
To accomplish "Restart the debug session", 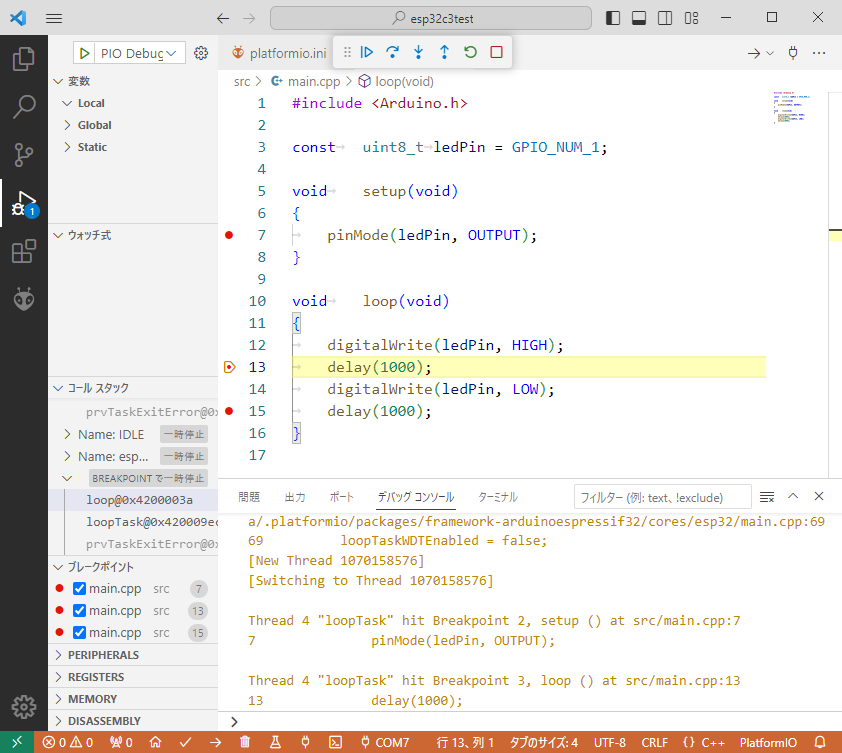I will click(470, 52).
